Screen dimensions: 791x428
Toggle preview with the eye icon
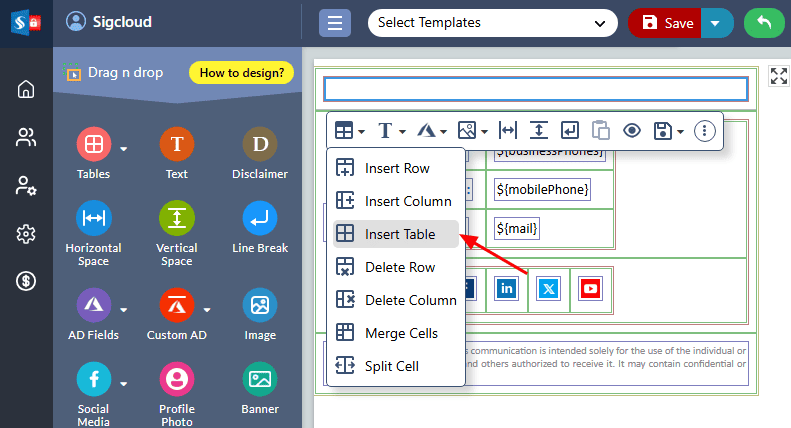click(x=631, y=130)
